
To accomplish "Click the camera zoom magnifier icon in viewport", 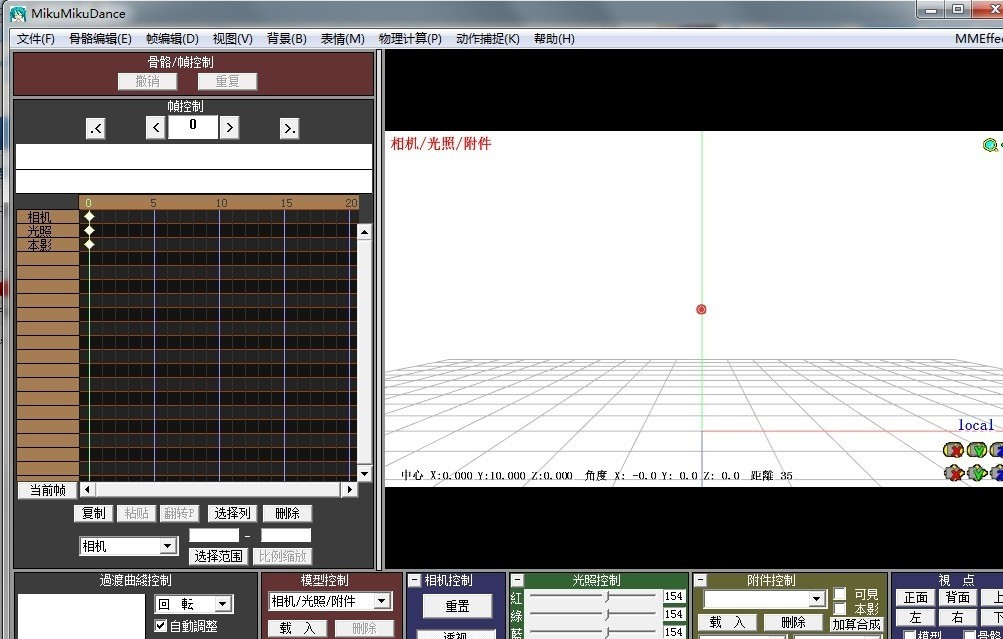I will [x=990, y=145].
